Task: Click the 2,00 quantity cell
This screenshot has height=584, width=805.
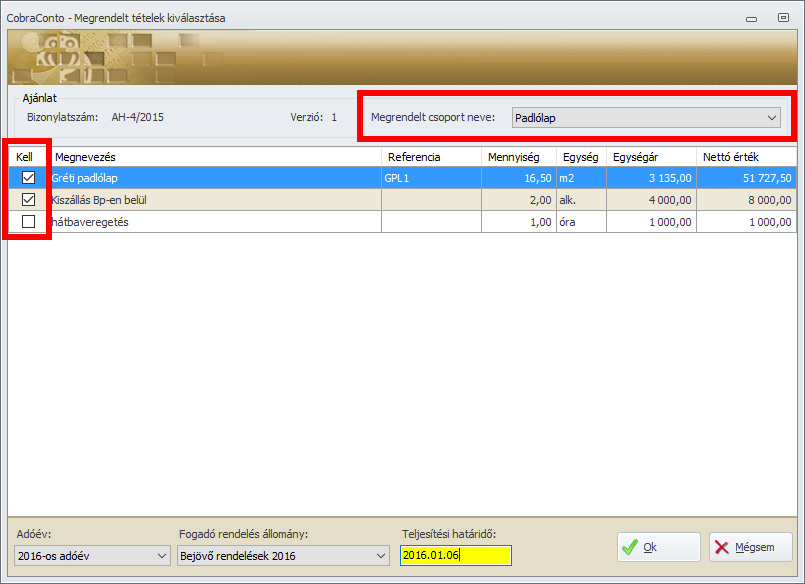Action: [519, 200]
